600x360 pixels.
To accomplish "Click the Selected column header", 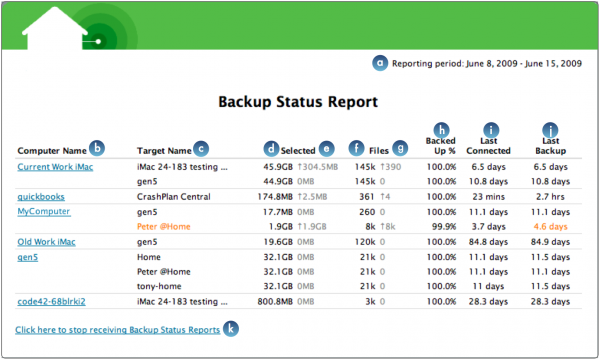I will coord(298,151).
